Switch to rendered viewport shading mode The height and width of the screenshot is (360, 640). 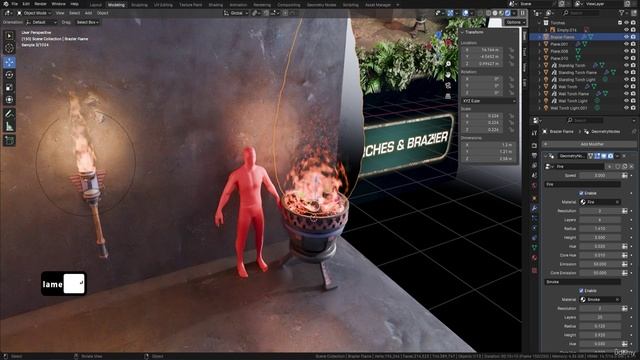(508, 13)
